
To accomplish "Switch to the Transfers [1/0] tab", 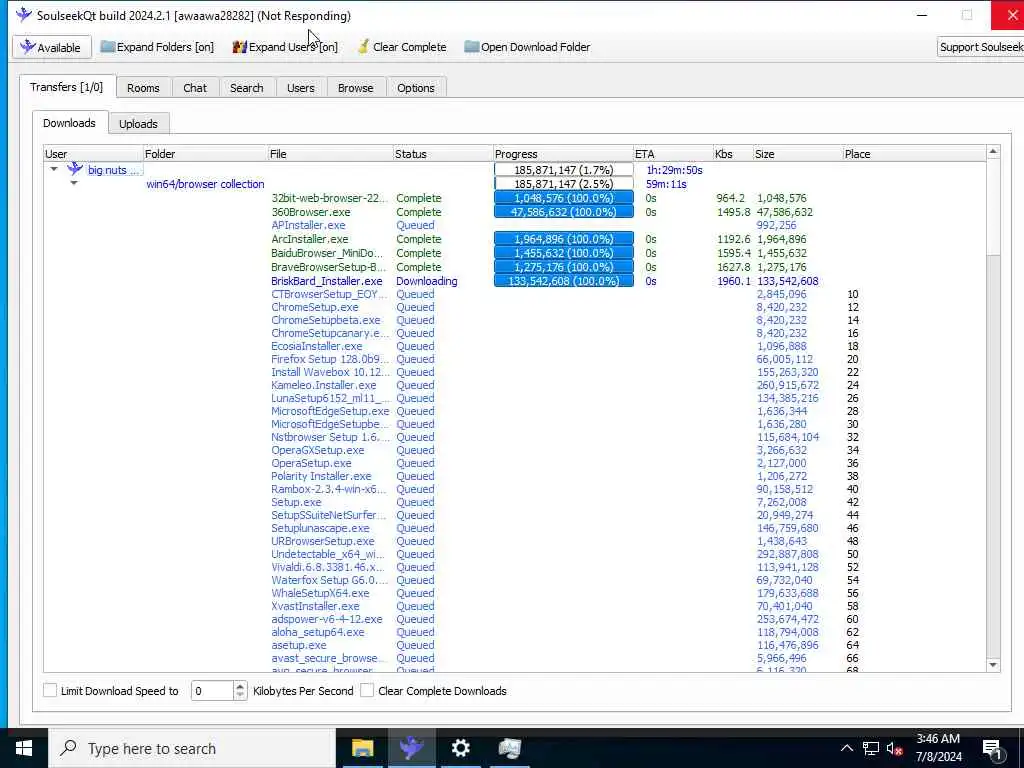I will (x=67, y=87).
